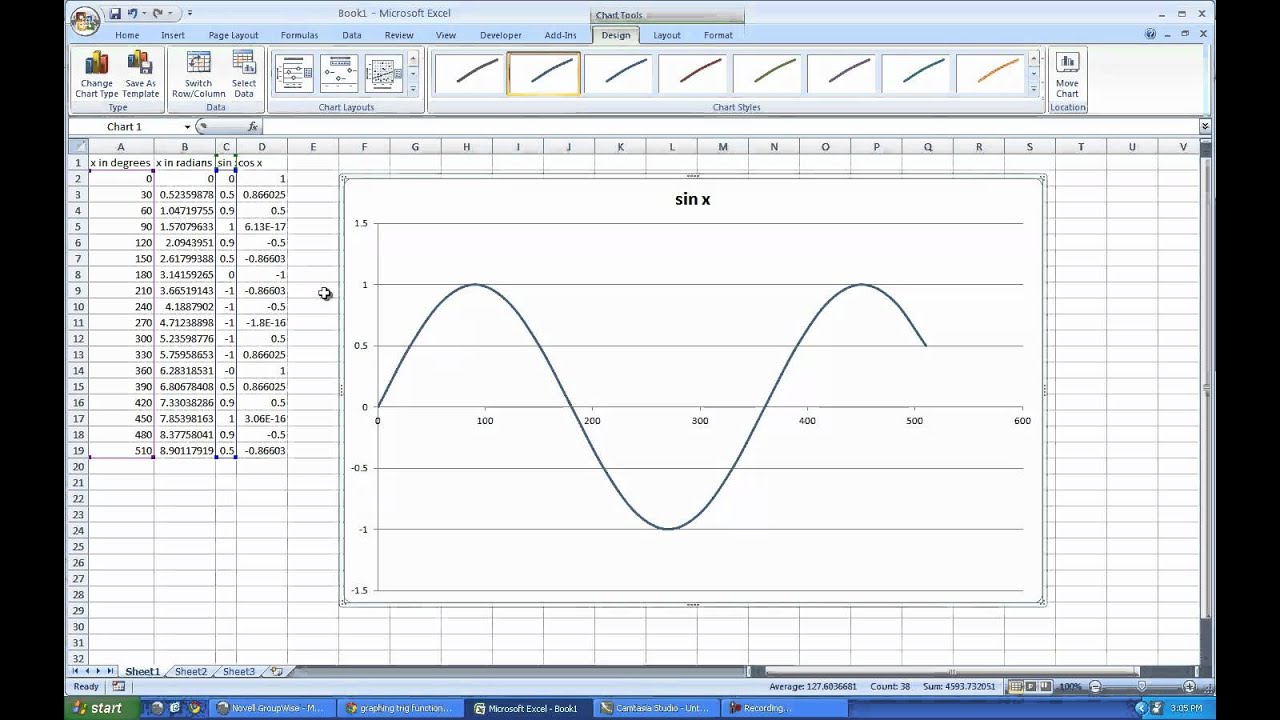Select cell A1 'x in degrees'
This screenshot has height=720, width=1280.
point(121,162)
